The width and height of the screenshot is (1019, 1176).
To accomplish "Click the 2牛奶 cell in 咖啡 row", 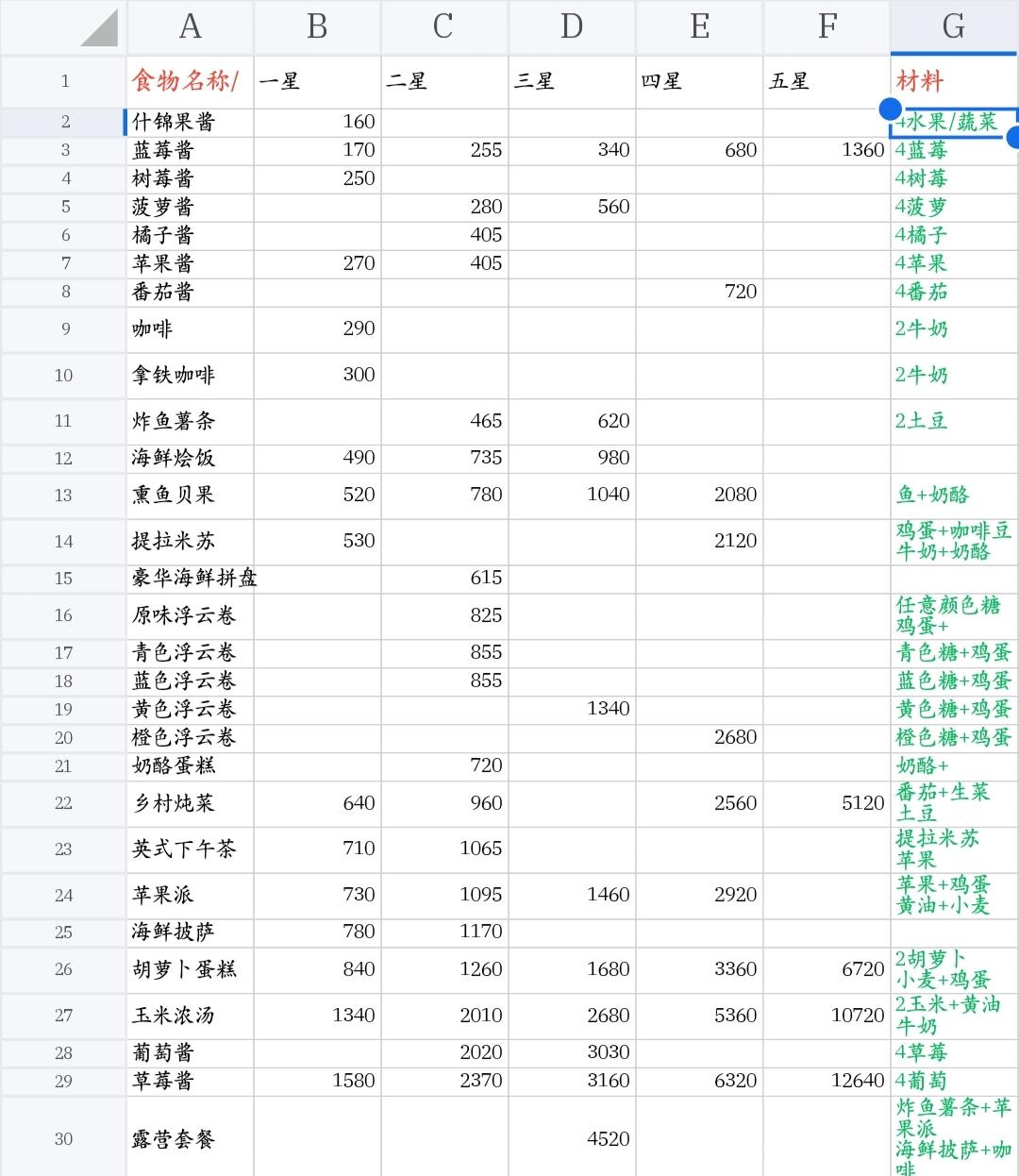I will click(x=954, y=329).
